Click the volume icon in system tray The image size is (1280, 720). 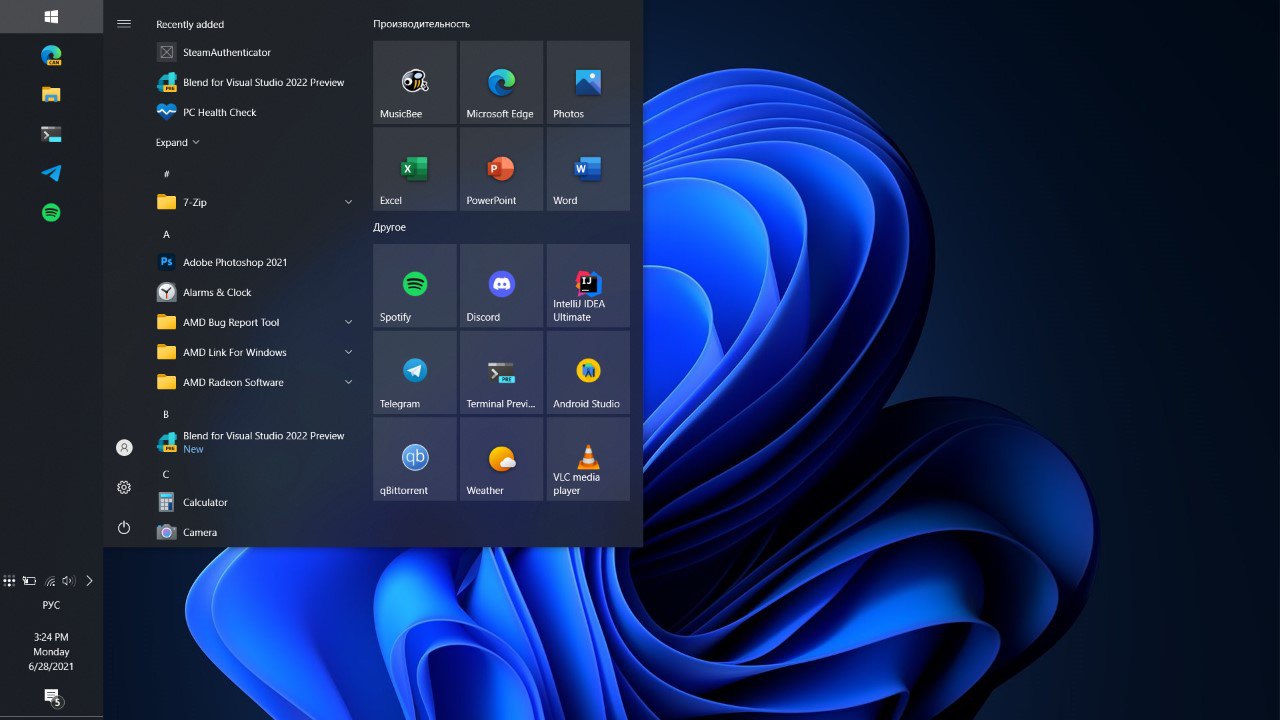click(x=68, y=581)
